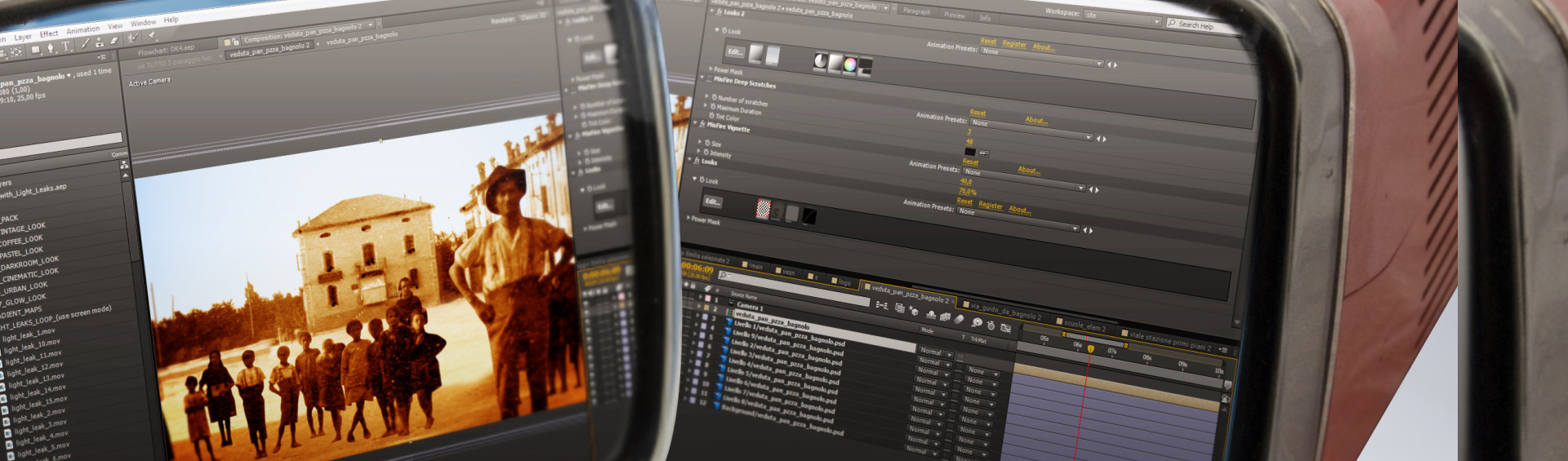Click the black Tint Color swatch
The width and height of the screenshot is (1568, 461).
tap(970, 152)
